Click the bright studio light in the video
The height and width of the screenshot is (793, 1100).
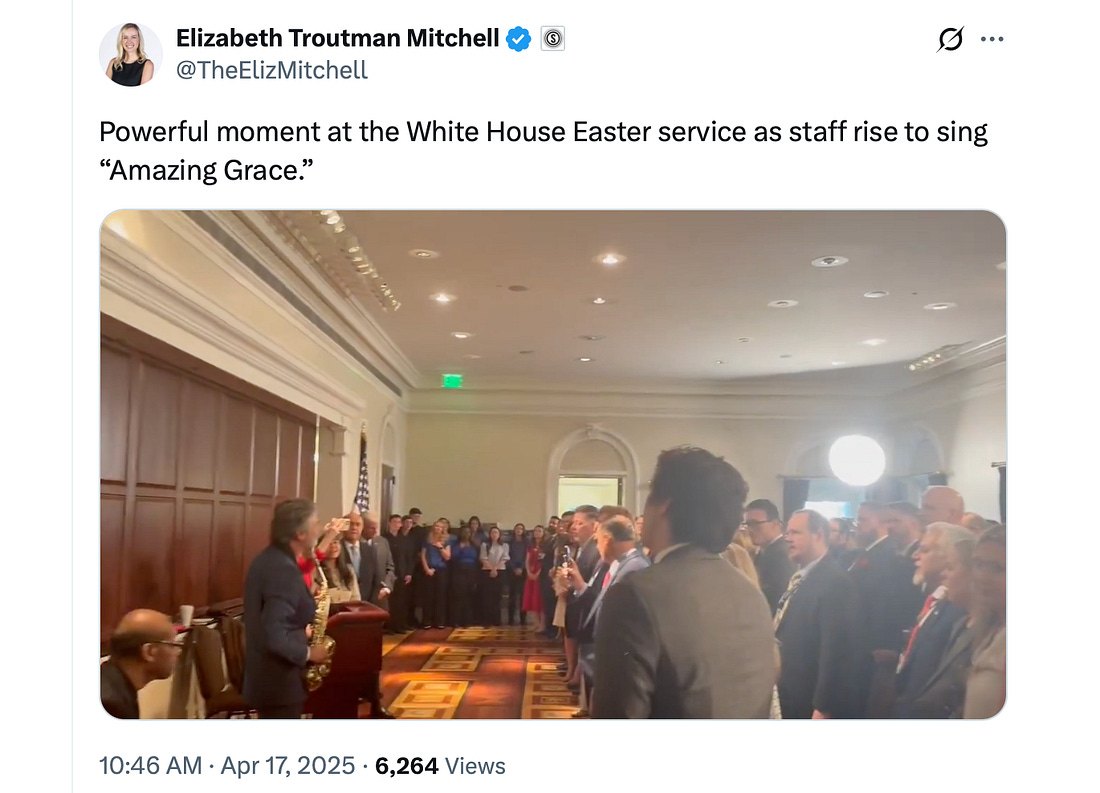pyautogui.click(x=857, y=459)
